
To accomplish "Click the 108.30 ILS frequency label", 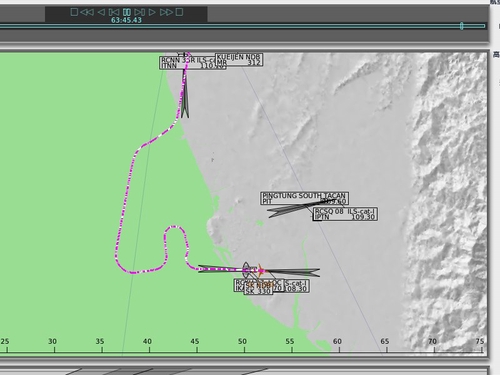I will [x=296, y=289].
